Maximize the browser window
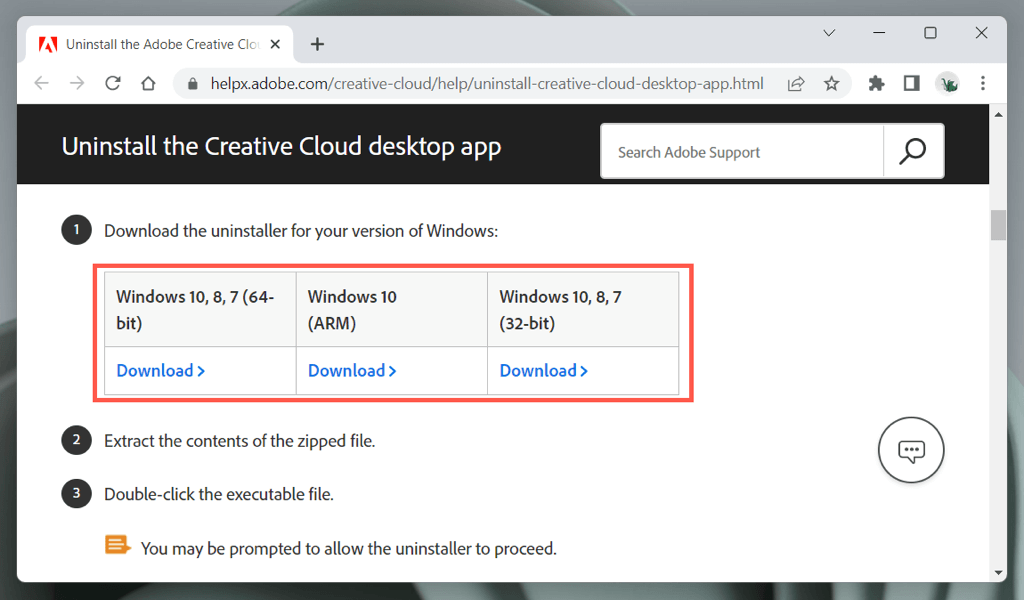The width and height of the screenshot is (1024, 600). (x=930, y=33)
